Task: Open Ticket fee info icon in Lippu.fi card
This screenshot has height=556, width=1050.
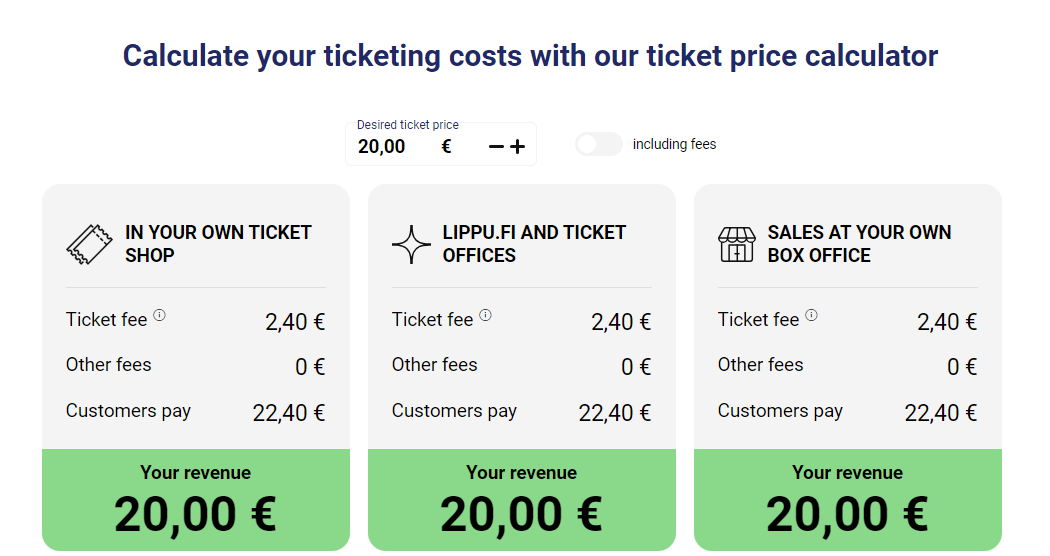Action: pos(485,316)
